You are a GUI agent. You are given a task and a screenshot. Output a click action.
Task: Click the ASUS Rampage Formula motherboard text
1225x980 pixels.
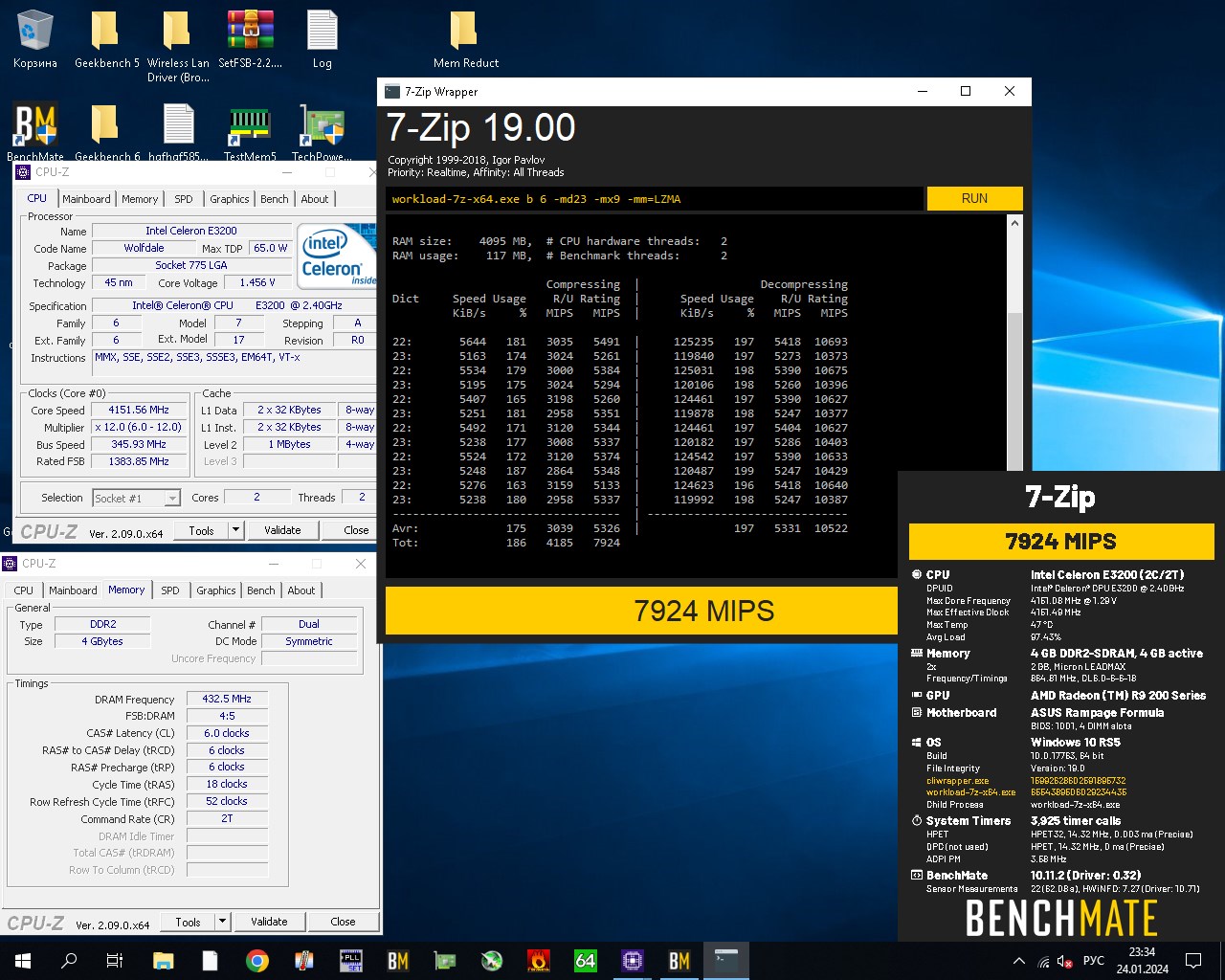(x=1097, y=713)
